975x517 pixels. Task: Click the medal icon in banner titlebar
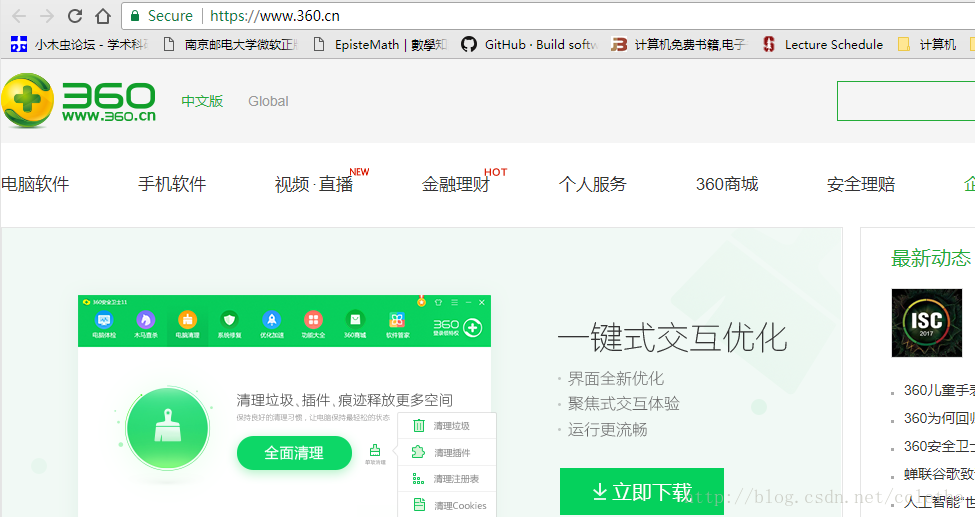click(x=421, y=301)
